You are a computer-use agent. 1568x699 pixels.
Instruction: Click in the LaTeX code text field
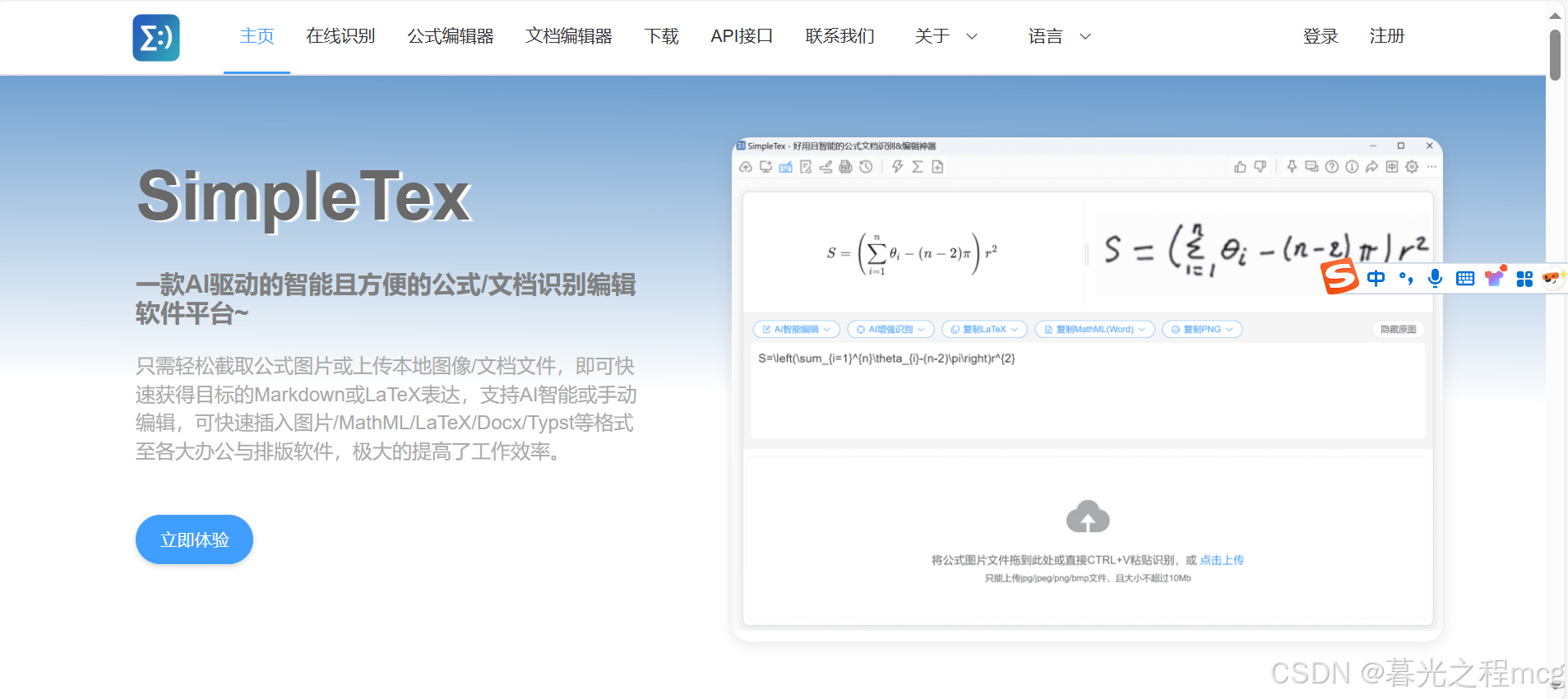point(1088,391)
